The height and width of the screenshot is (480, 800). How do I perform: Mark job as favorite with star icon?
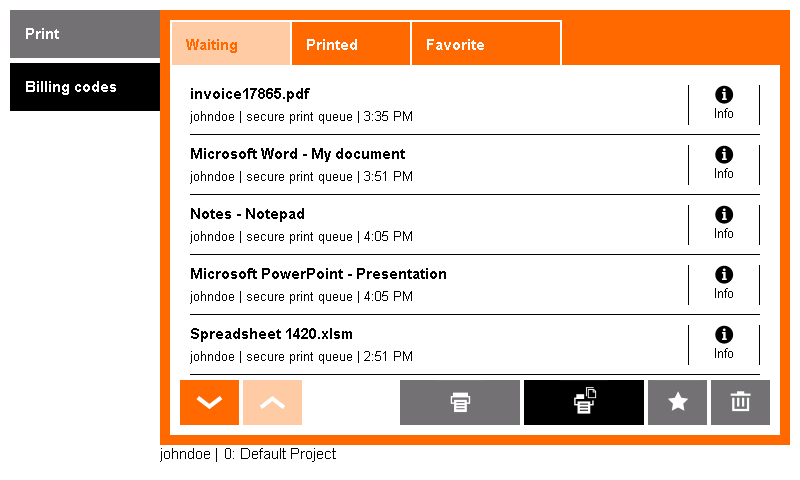pos(678,402)
